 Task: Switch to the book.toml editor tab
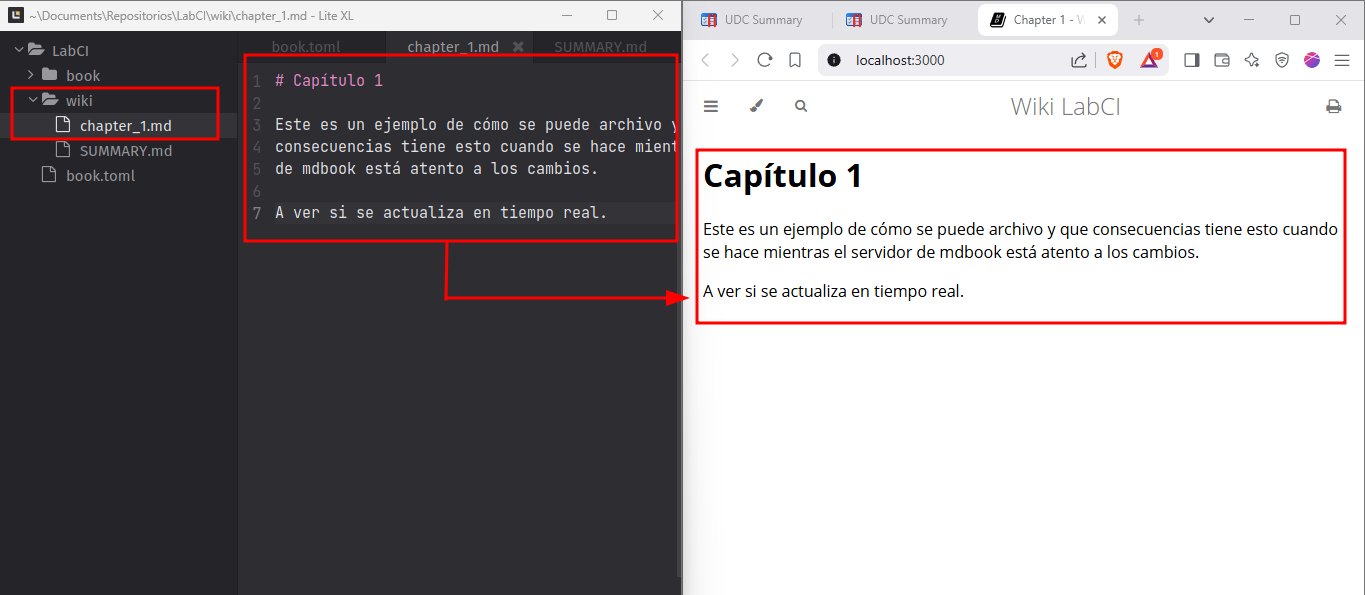(x=306, y=47)
